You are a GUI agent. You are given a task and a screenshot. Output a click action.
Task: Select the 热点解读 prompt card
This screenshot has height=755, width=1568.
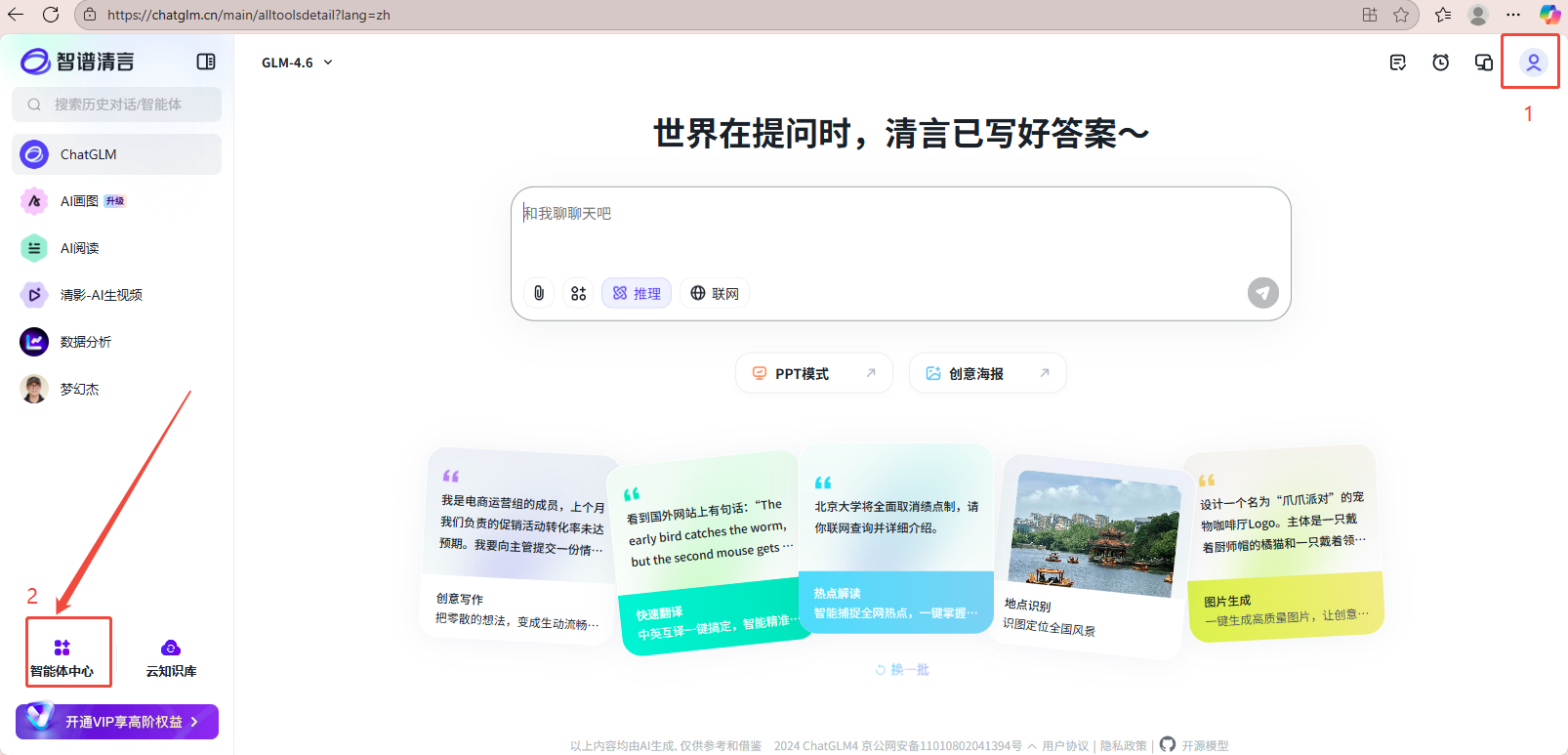point(896,539)
